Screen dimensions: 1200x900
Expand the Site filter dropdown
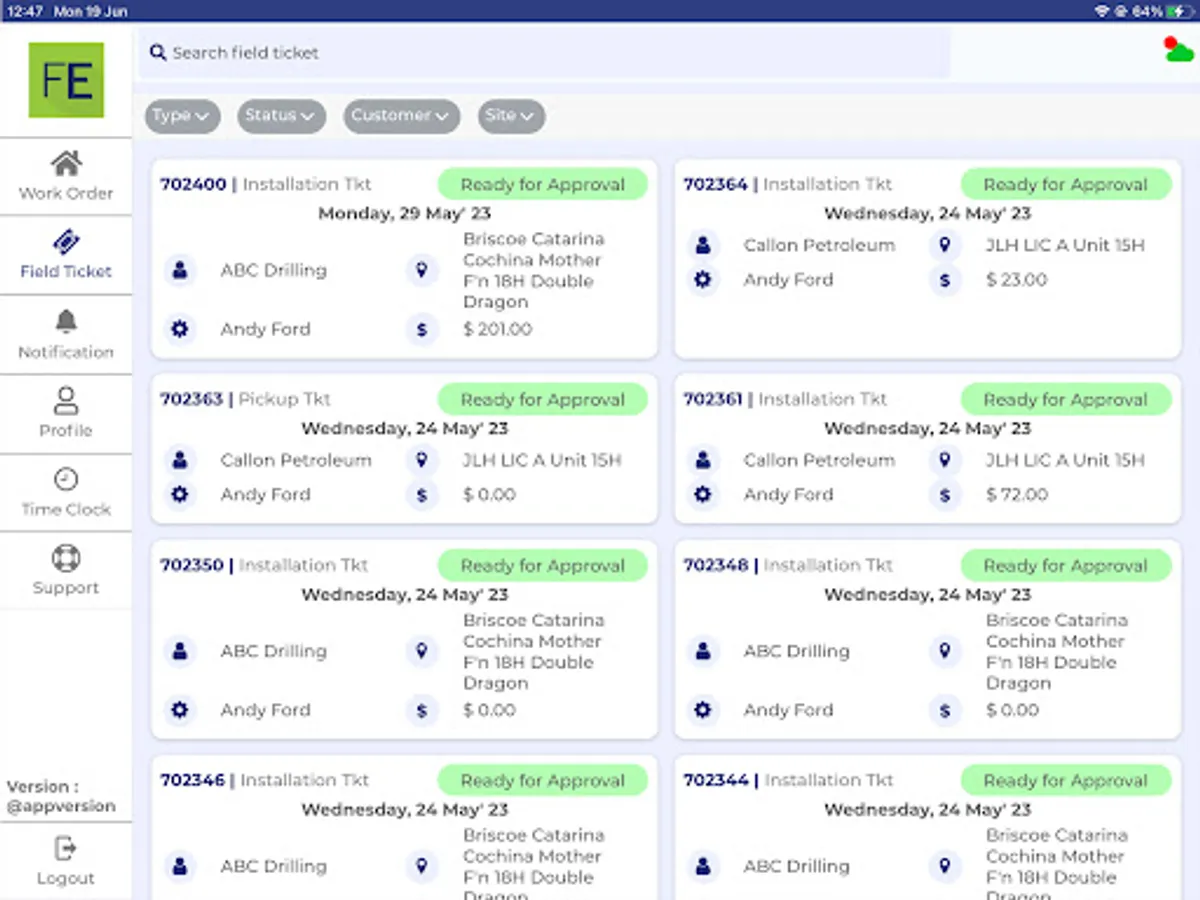click(x=511, y=116)
